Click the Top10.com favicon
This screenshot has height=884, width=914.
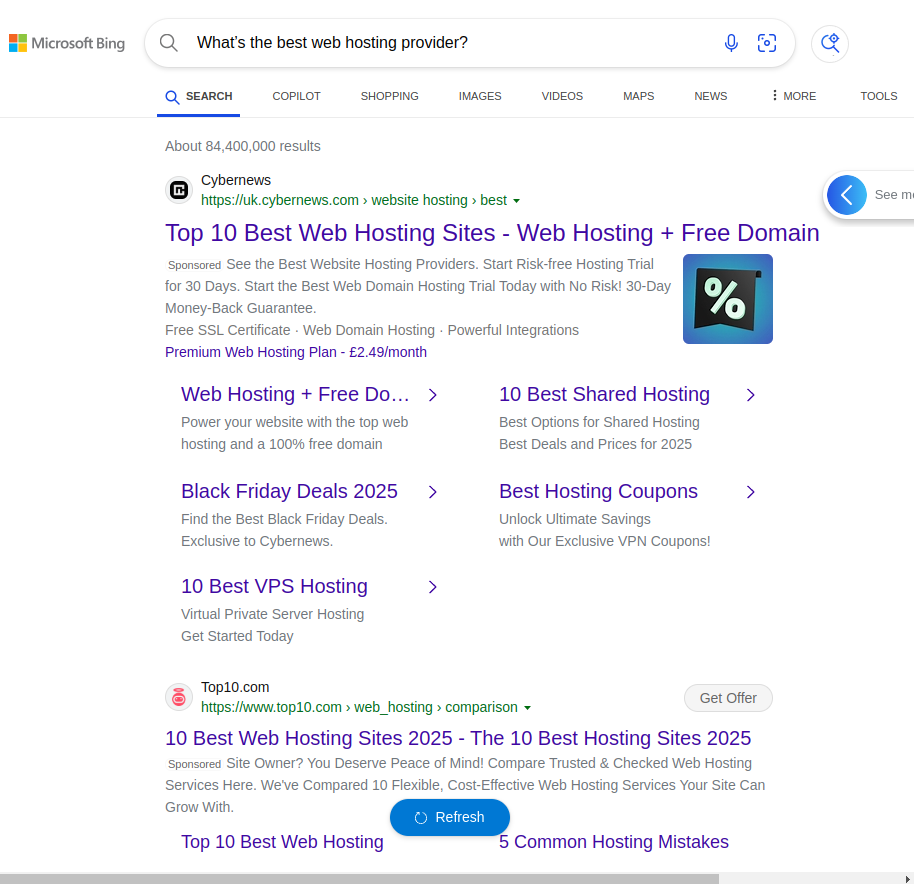coord(179,697)
